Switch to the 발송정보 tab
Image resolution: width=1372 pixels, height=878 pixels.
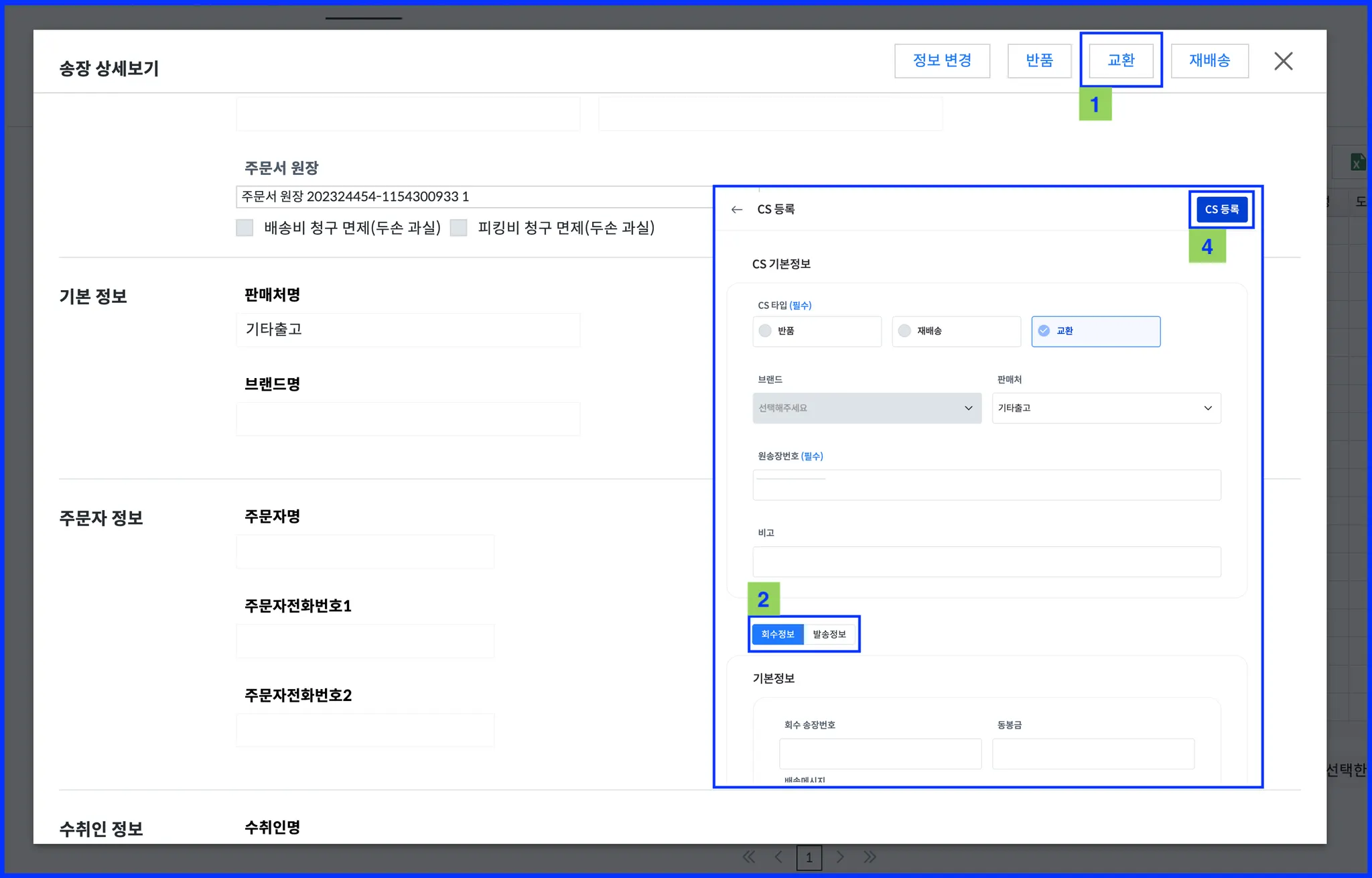coord(829,634)
